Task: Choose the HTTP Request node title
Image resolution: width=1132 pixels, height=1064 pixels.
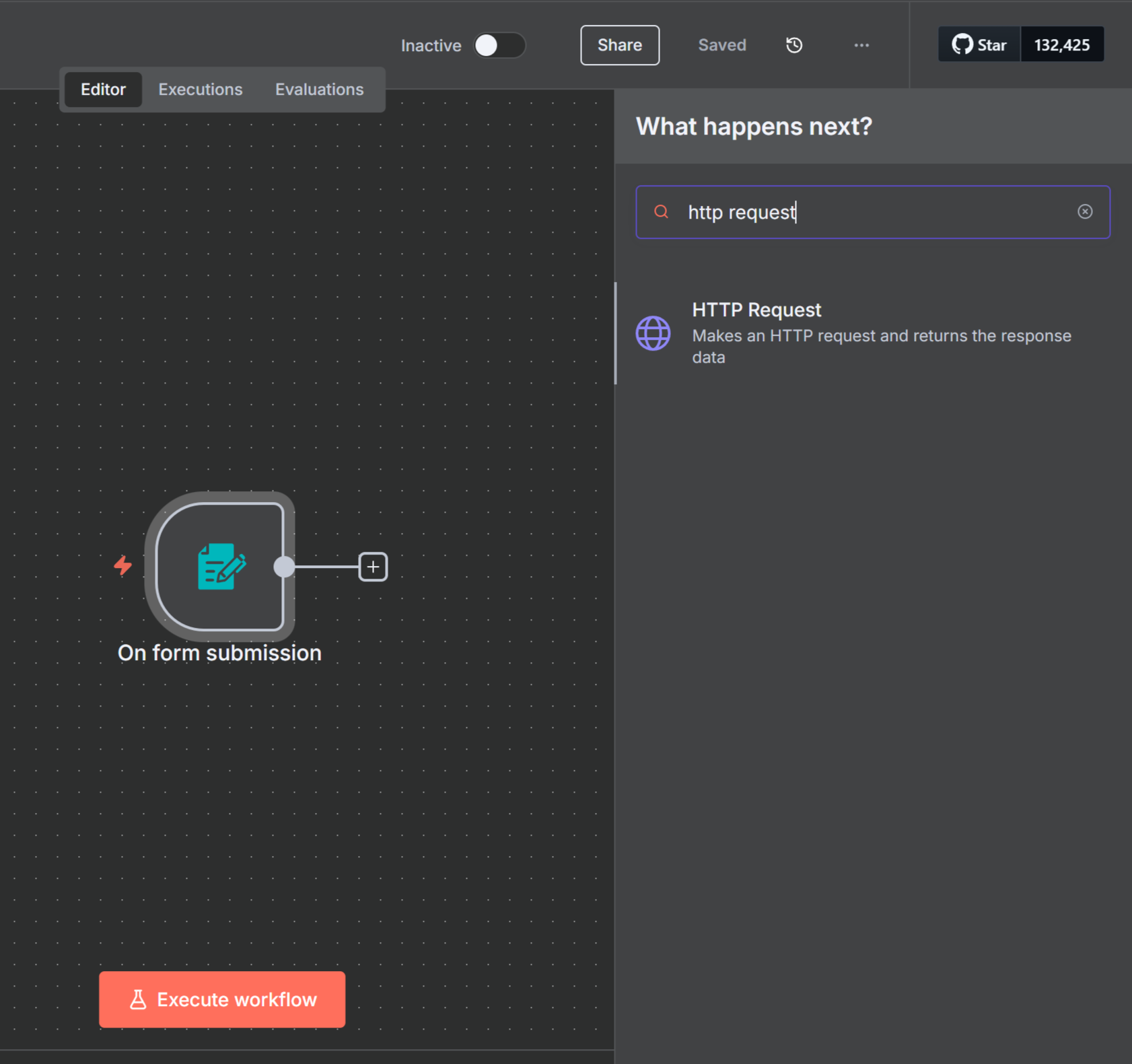Action: click(756, 310)
